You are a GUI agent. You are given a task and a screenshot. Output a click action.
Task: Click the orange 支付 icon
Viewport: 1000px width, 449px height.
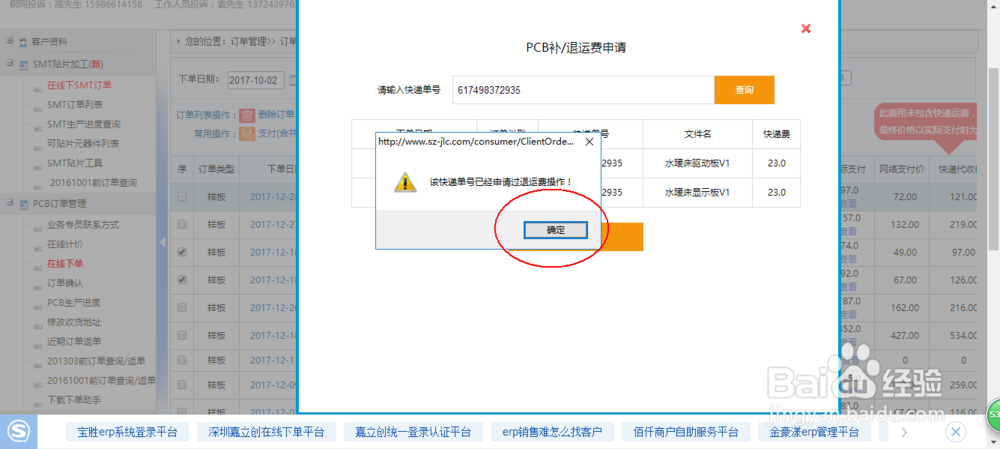pos(247,134)
